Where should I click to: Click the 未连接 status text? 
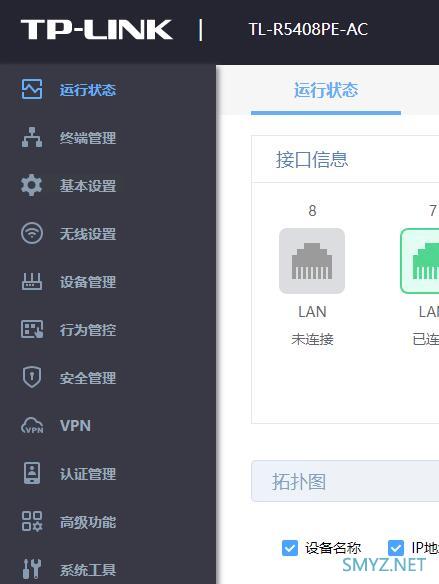coord(312,339)
